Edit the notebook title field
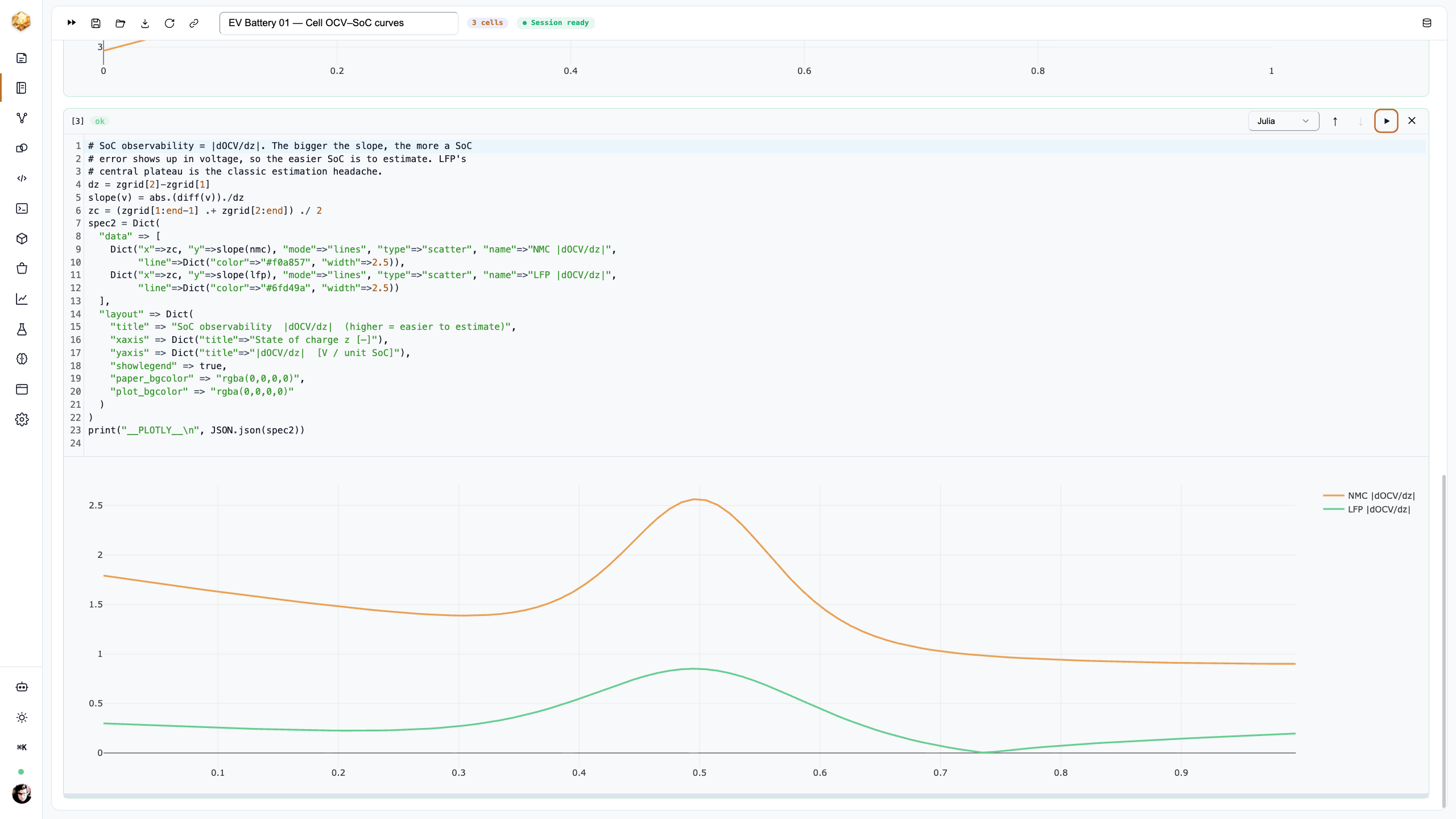The width and height of the screenshot is (1456, 819). tap(339, 23)
